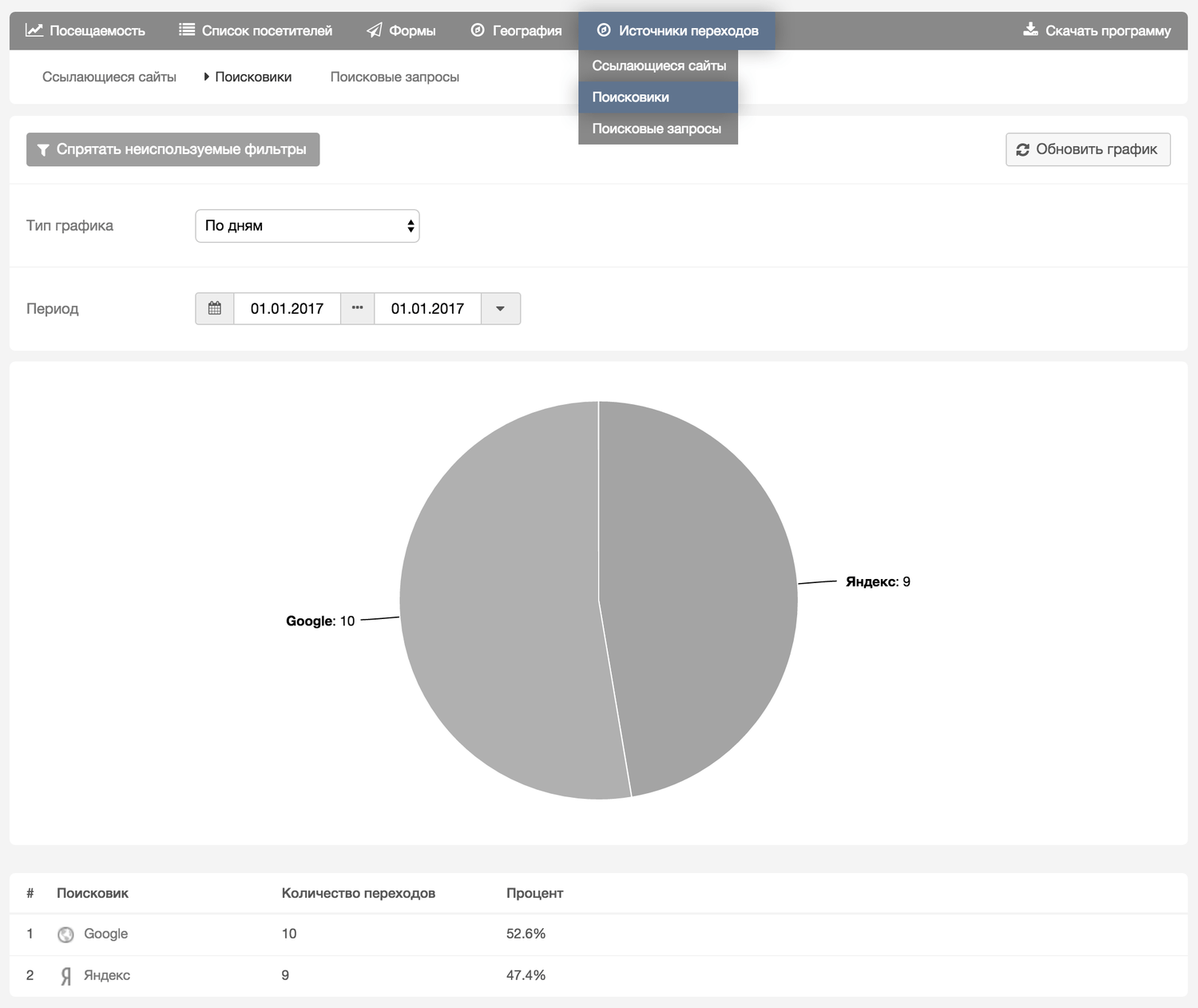The width and height of the screenshot is (1198, 1008).
Task: Open the Список посетителей section
Action: click(256, 30)
